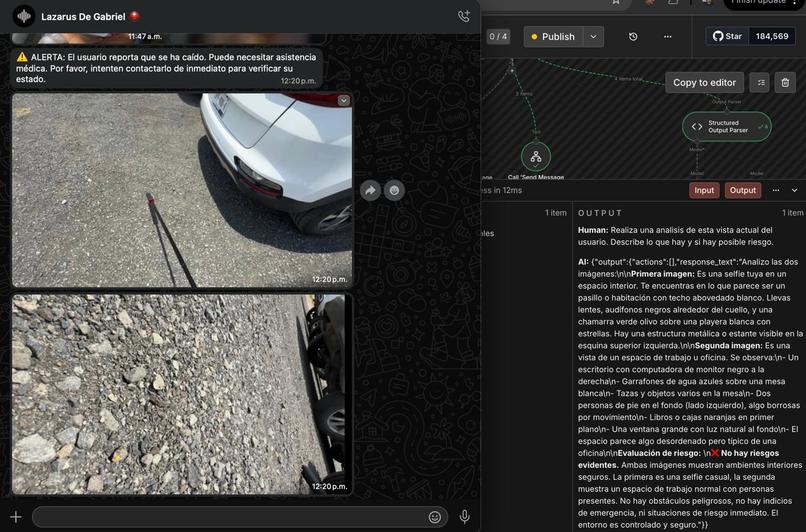The image size is (806, 532).
Task: Record a voice message with the microphone
Action: click(x=464, y=517)
